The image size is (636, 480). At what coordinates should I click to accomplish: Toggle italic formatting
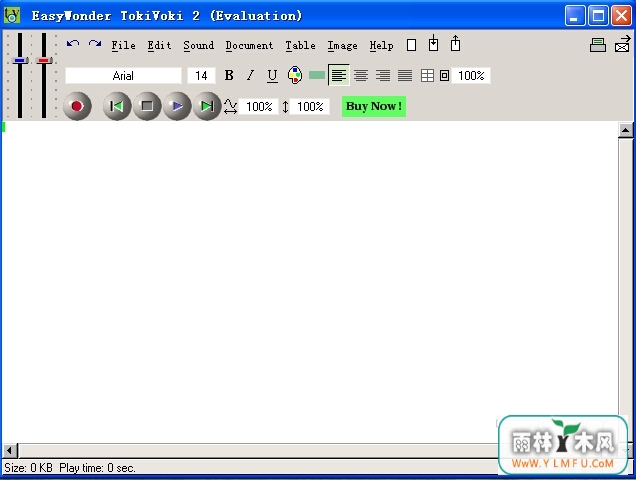click(x=251, y=75)
